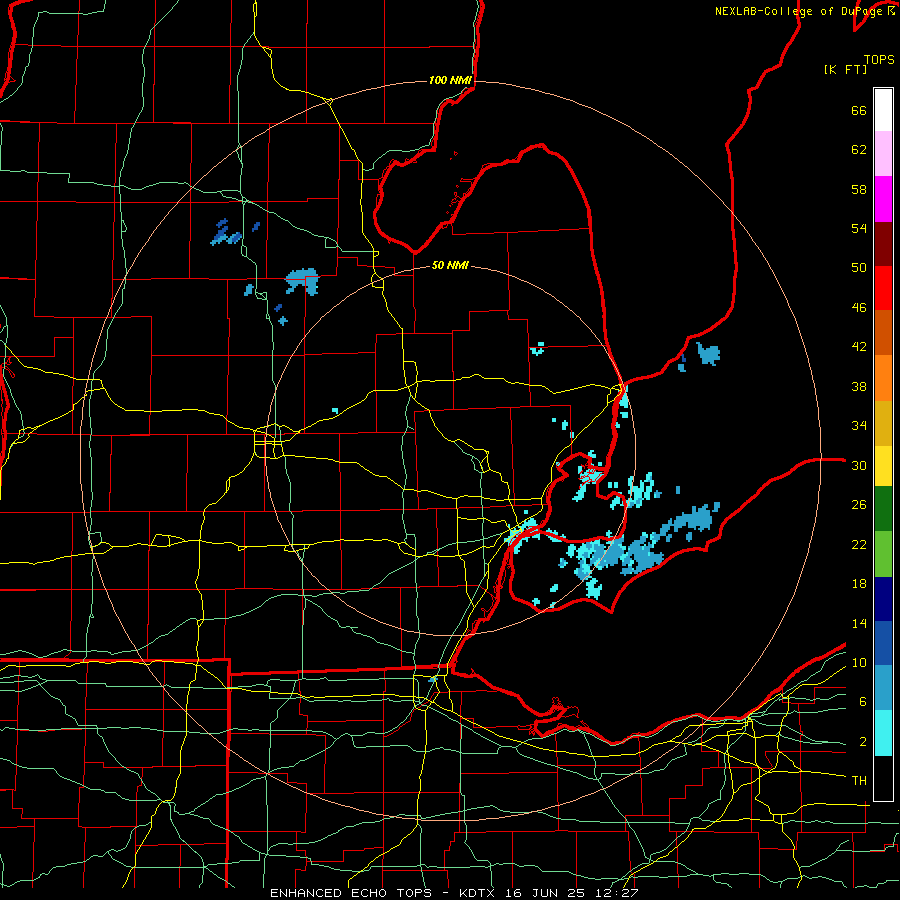Click the light orange legend swatch
The height and width of the screenshot is (900, 900).
(x=883, y=378)
